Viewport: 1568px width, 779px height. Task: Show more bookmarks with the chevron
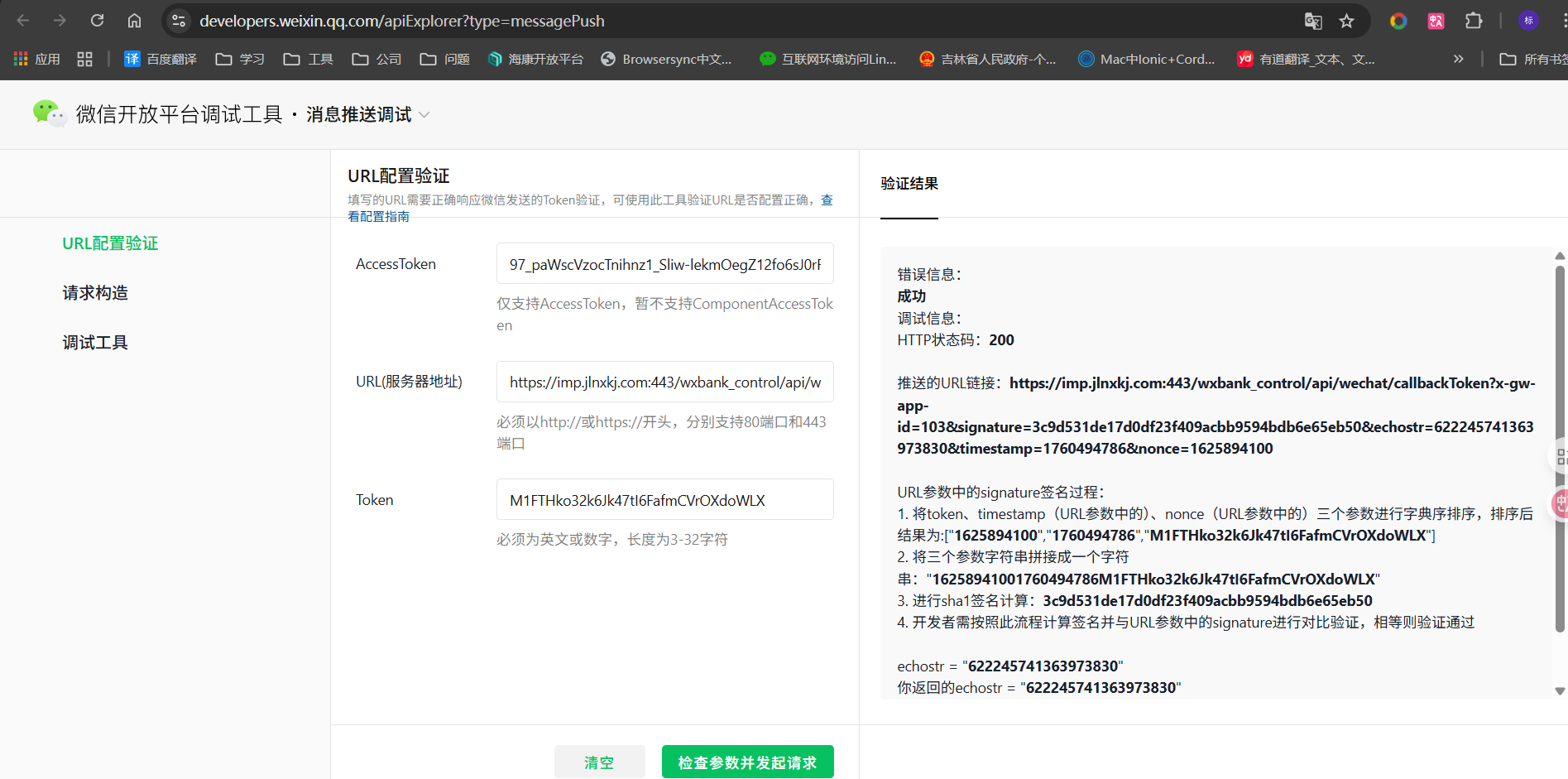click(x=1458, y=59)
